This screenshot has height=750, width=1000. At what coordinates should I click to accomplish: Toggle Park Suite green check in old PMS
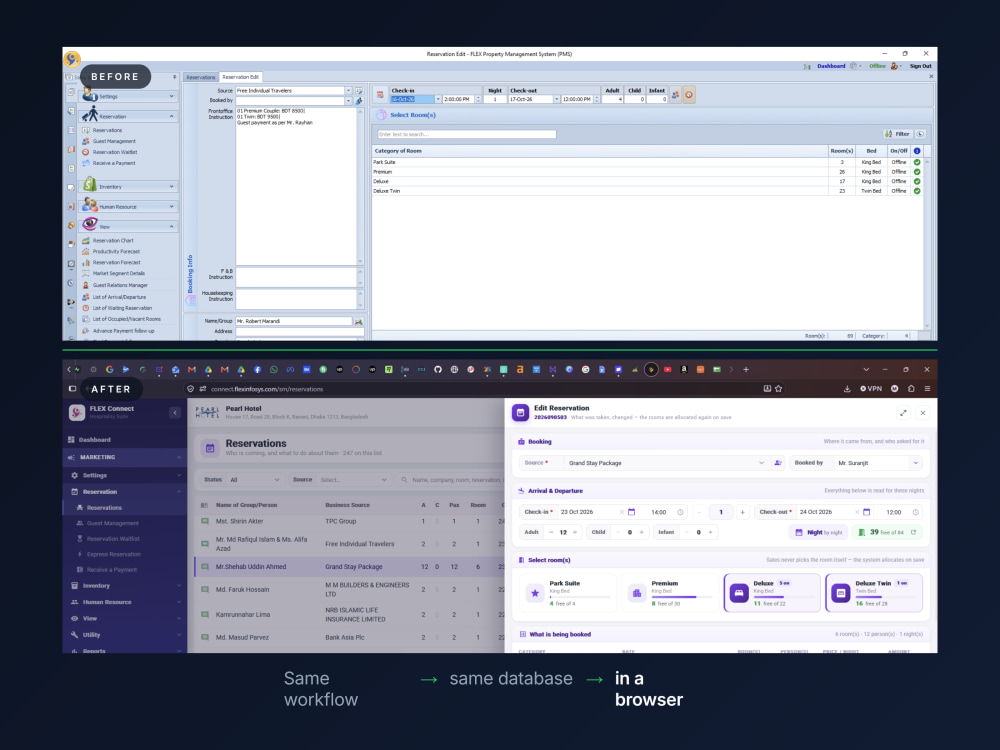point(917,162)
